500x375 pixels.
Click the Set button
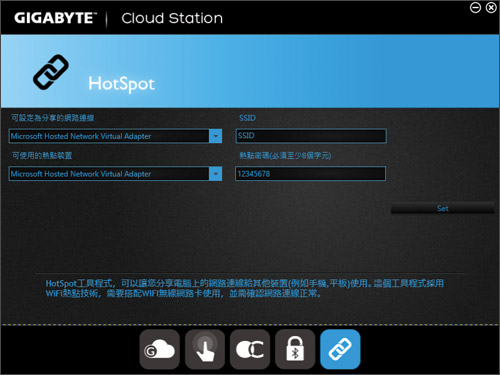[443, 208]
